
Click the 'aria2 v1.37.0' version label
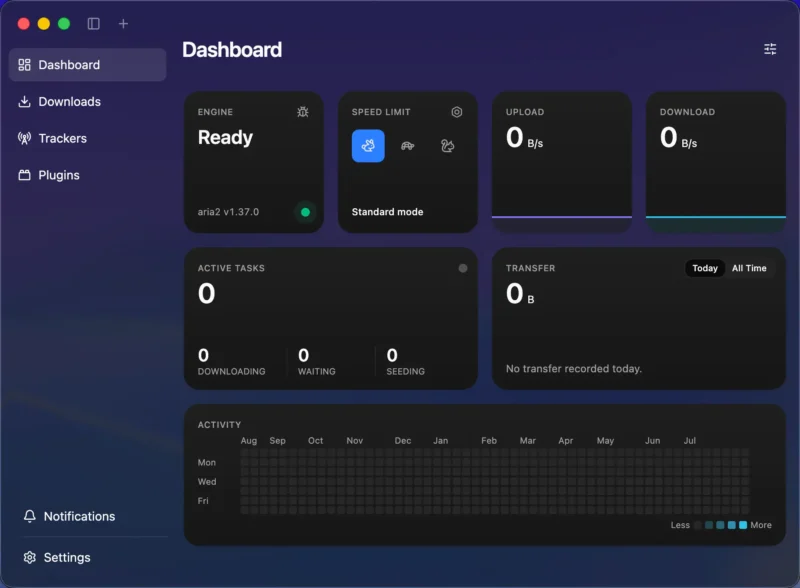point(228,212)
